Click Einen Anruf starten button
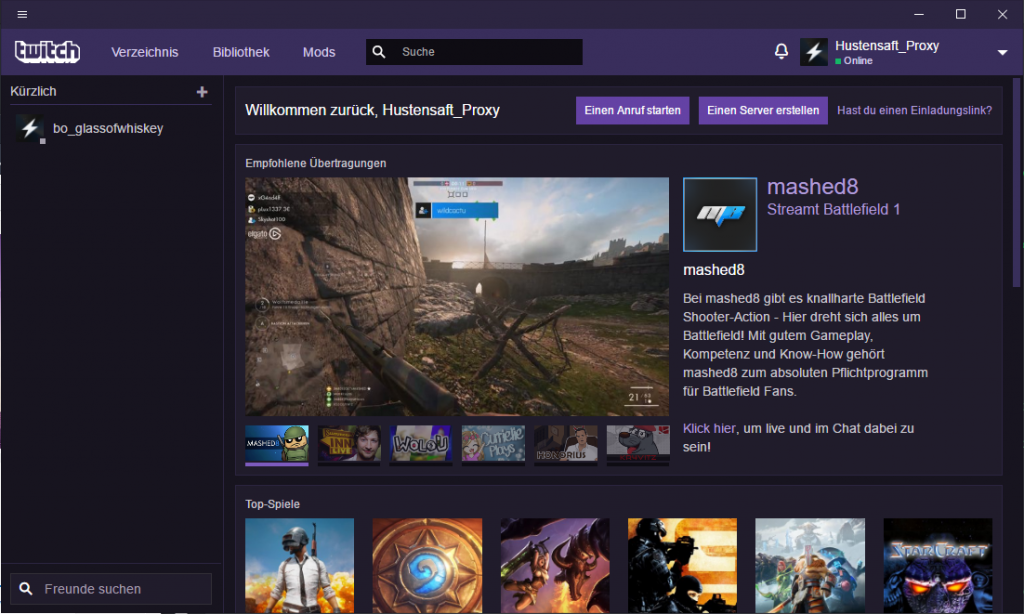 [x=632, y=110]
